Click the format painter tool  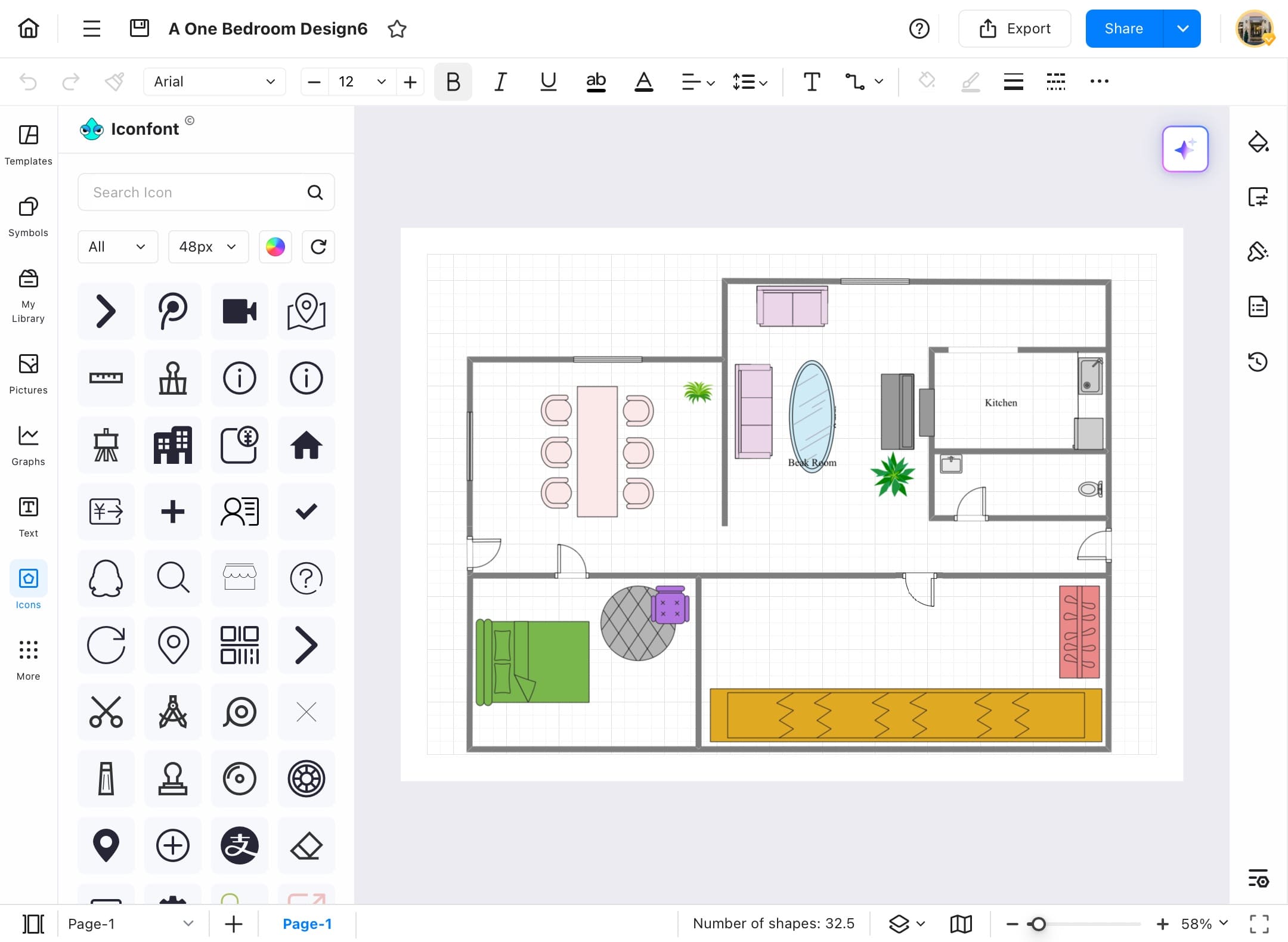(x=114, y=81)
